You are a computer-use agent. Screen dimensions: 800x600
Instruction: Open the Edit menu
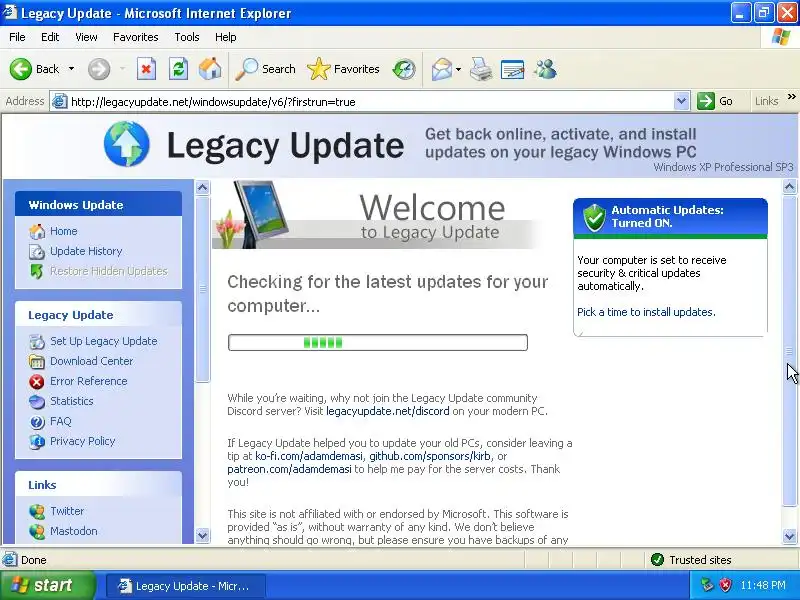tap(50, 37)
